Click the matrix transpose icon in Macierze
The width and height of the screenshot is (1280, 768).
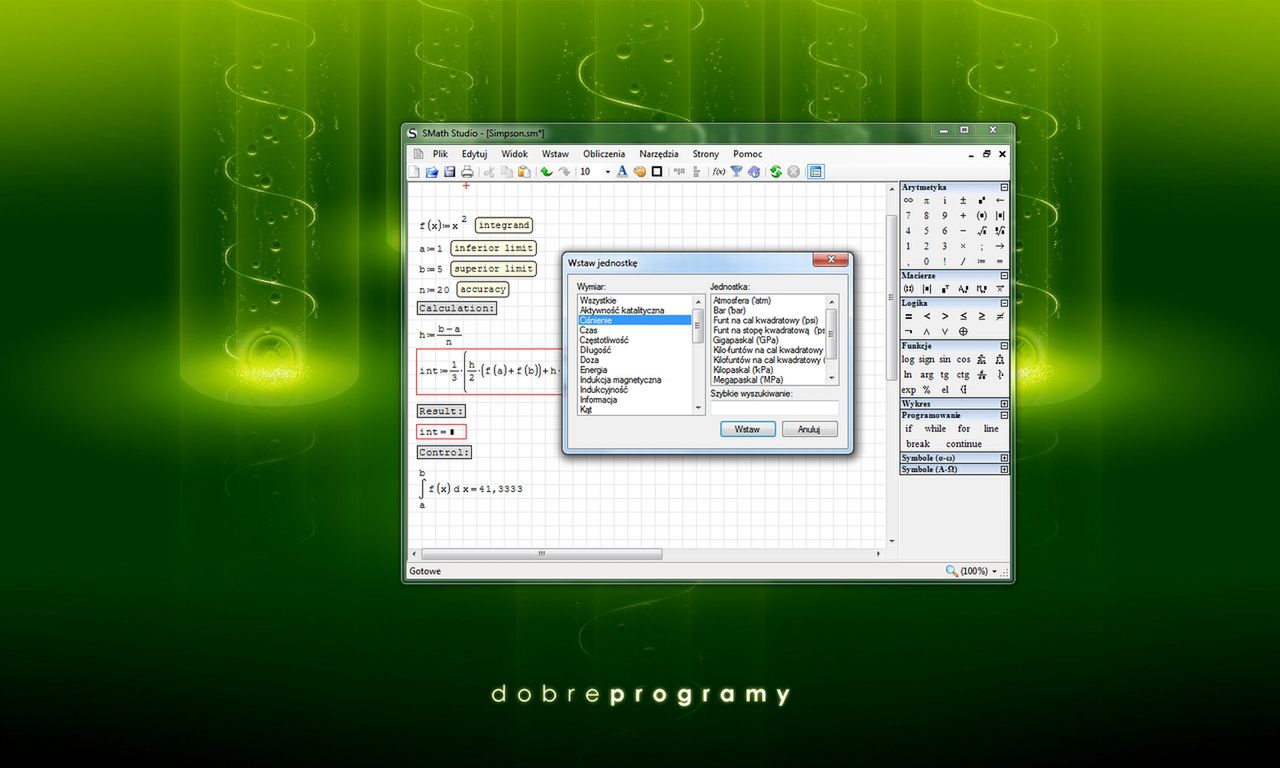pyautogui.click(x=945, y=289)
